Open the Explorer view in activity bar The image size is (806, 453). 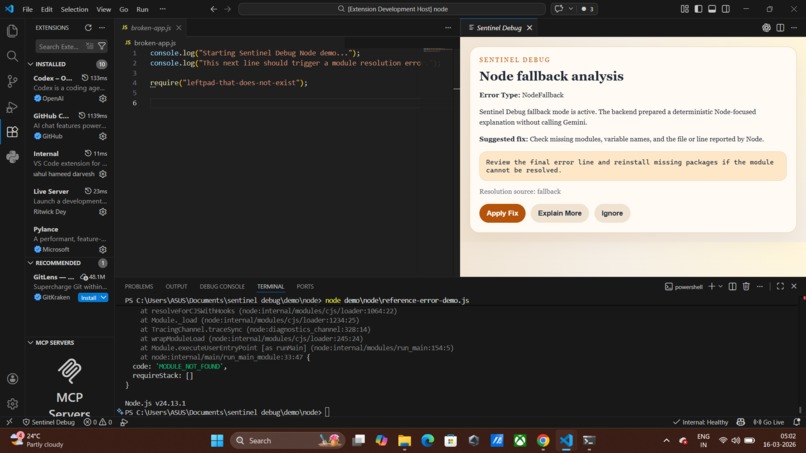(x=12, y=31)
